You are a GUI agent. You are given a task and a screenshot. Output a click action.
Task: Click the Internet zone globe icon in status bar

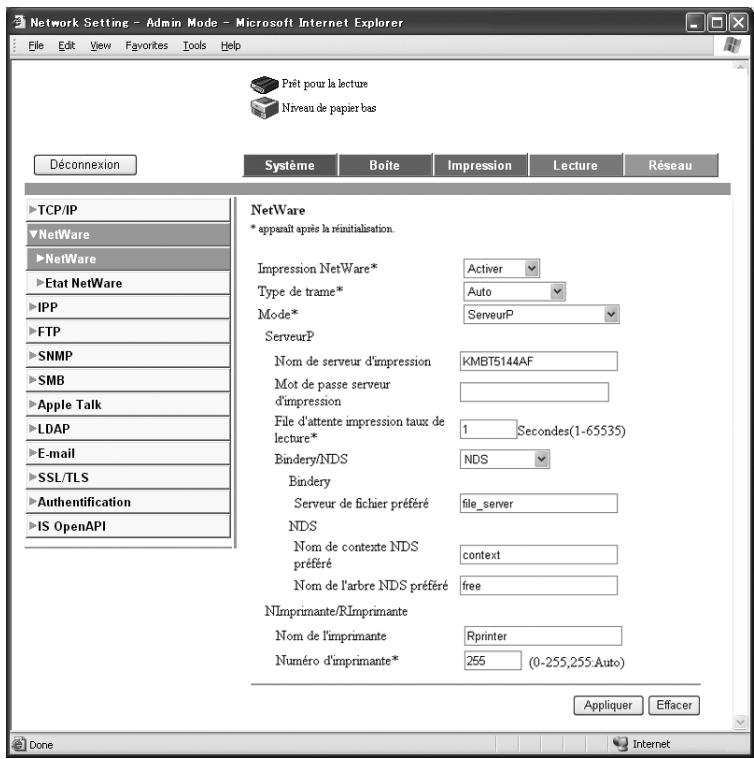[620, 743]
